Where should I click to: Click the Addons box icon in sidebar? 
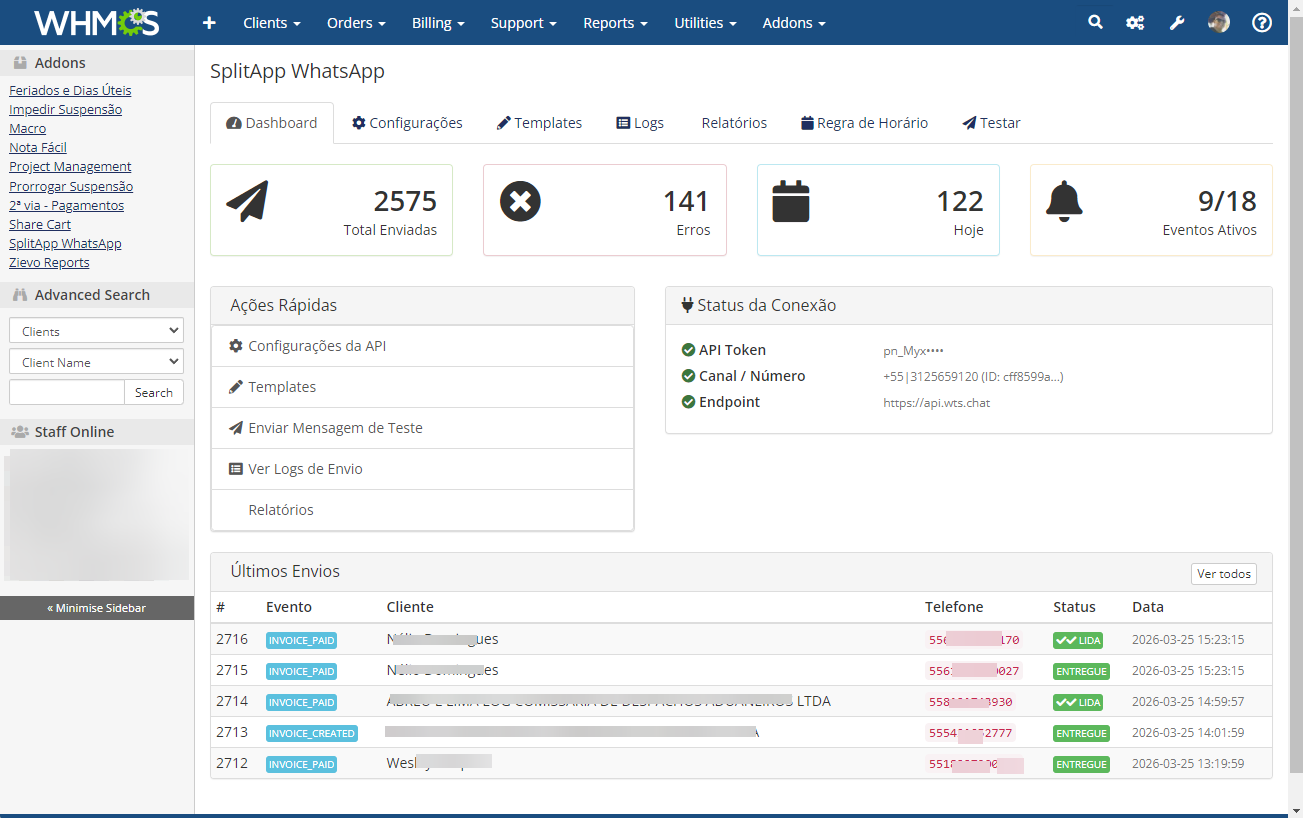[20, 63]
